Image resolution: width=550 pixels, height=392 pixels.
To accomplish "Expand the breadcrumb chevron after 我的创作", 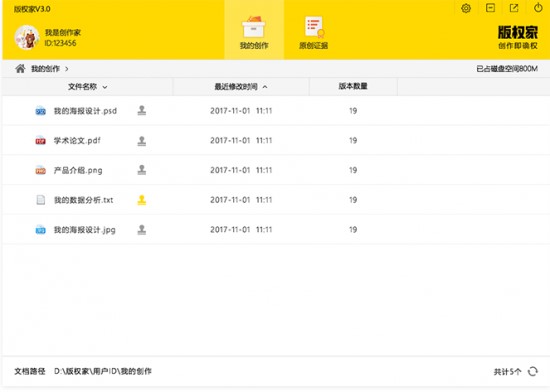I will point(67,69).
